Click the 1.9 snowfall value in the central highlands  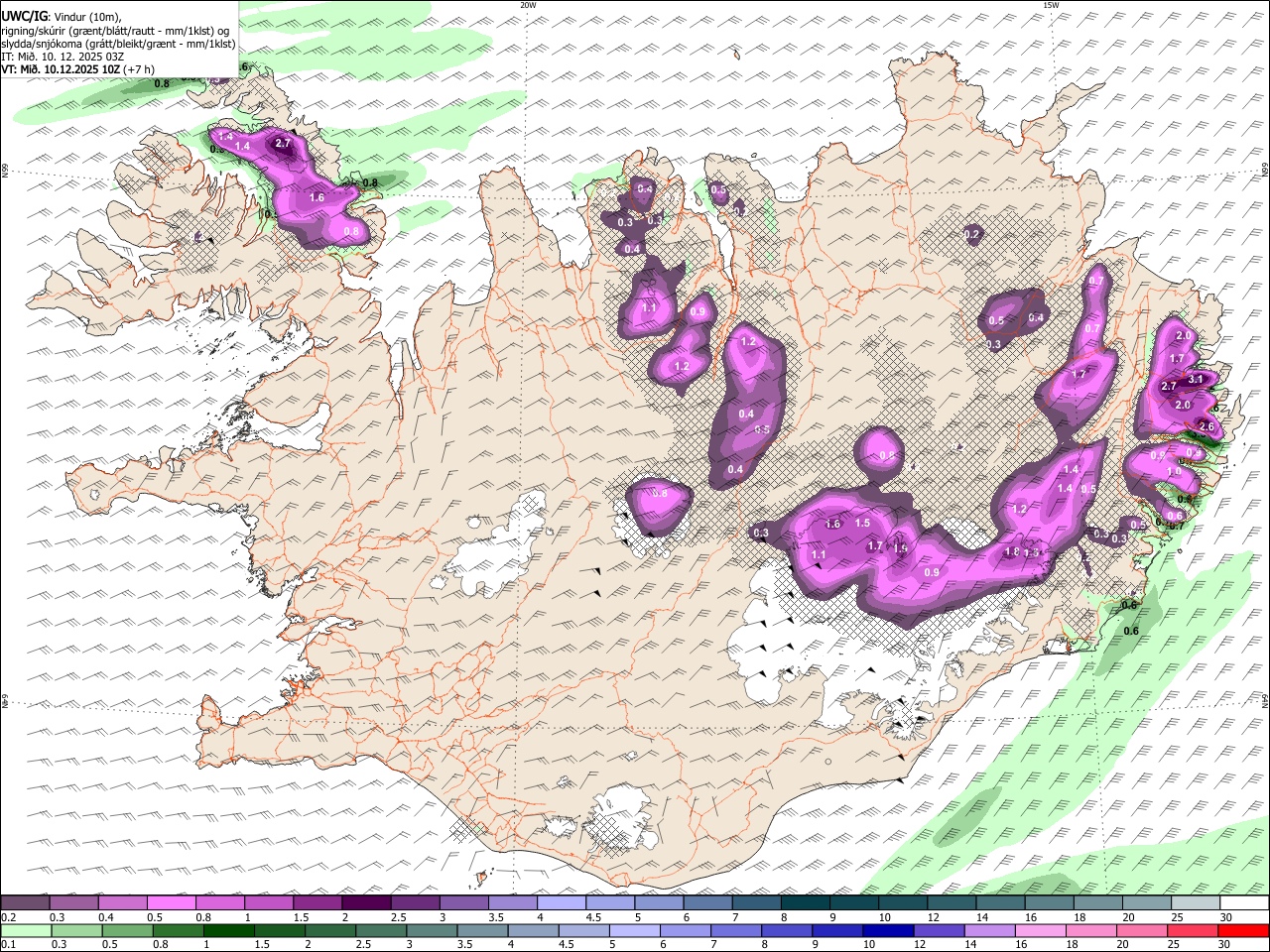tap(901, 548)
